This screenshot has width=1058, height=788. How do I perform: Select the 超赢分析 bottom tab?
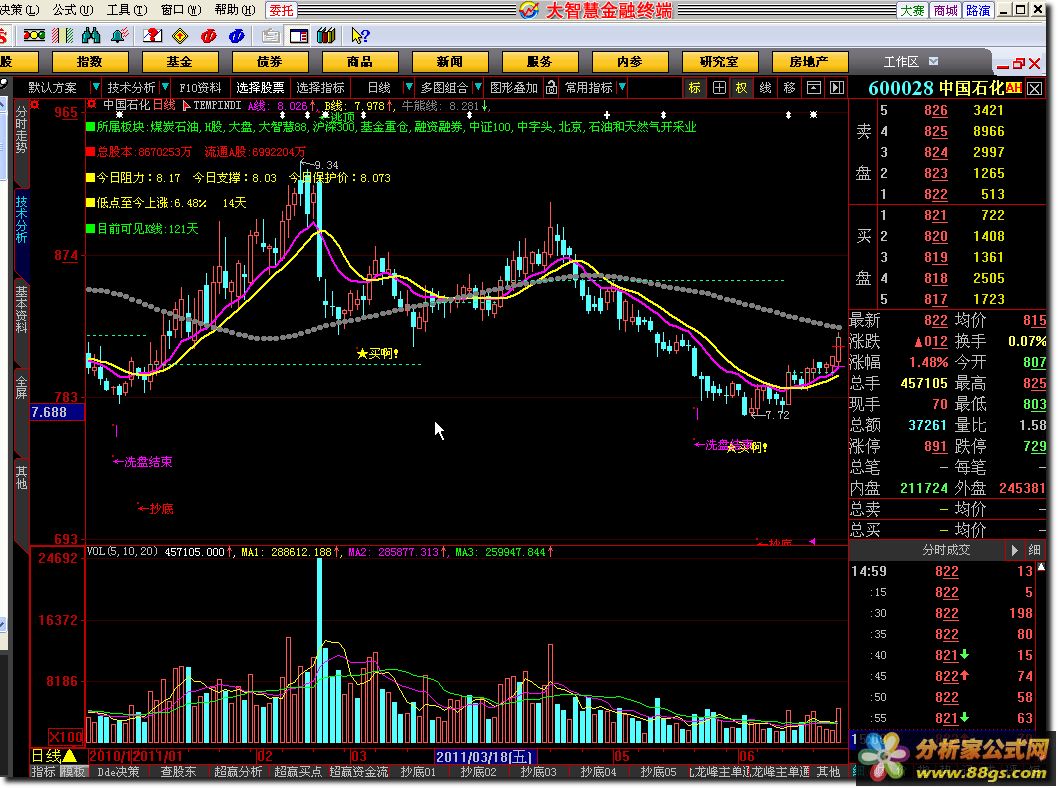tap(238, 771)
